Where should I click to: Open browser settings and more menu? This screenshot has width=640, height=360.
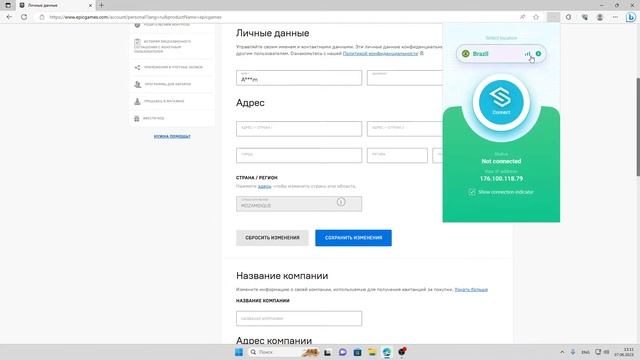coord(615,17)
